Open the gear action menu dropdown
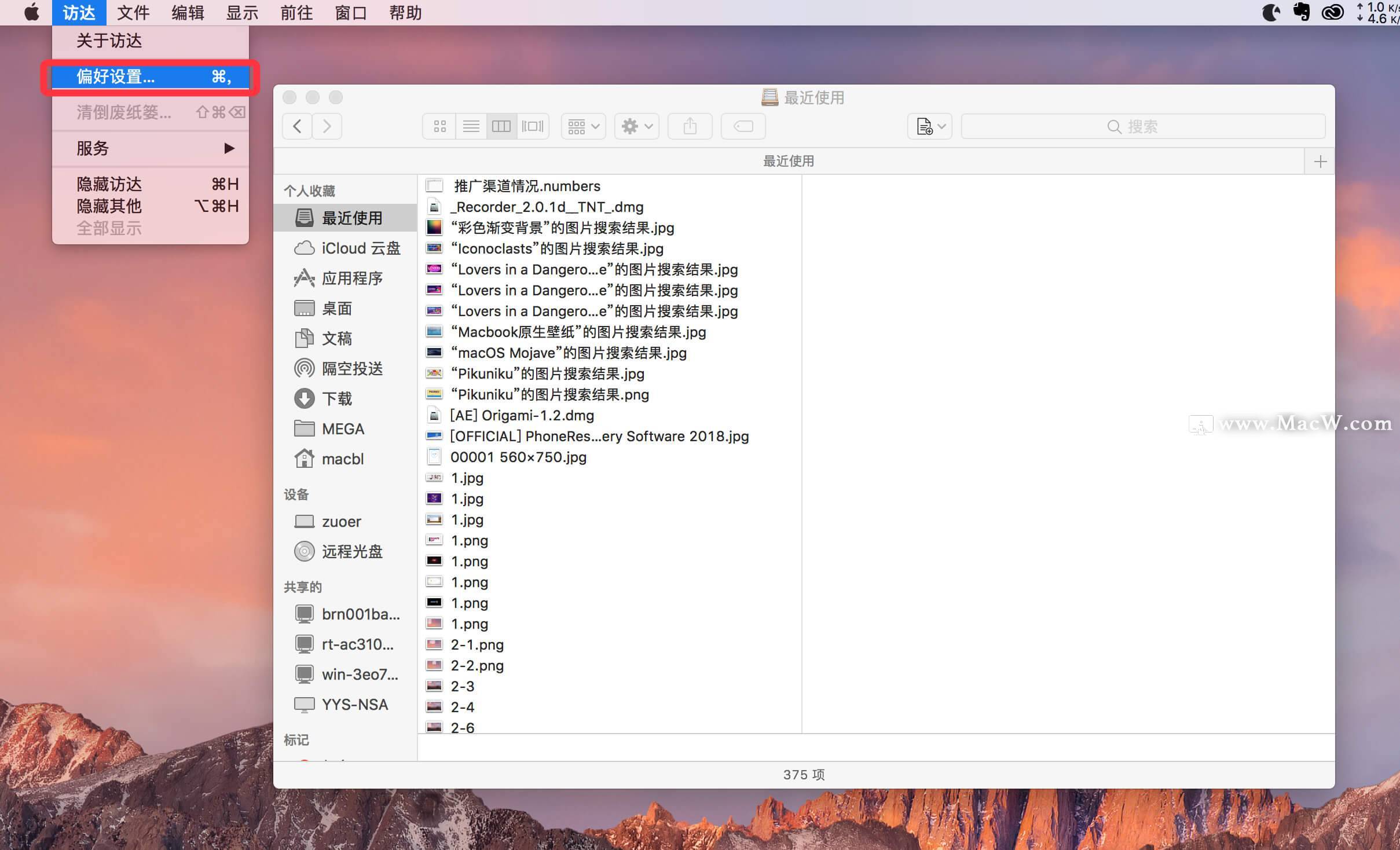 click(x=636, y=126)
